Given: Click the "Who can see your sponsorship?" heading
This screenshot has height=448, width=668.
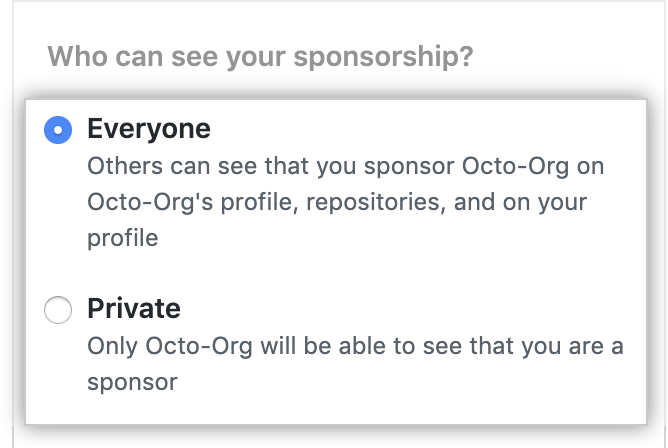Looking at the screenshot, I should [x=260, y=56].
